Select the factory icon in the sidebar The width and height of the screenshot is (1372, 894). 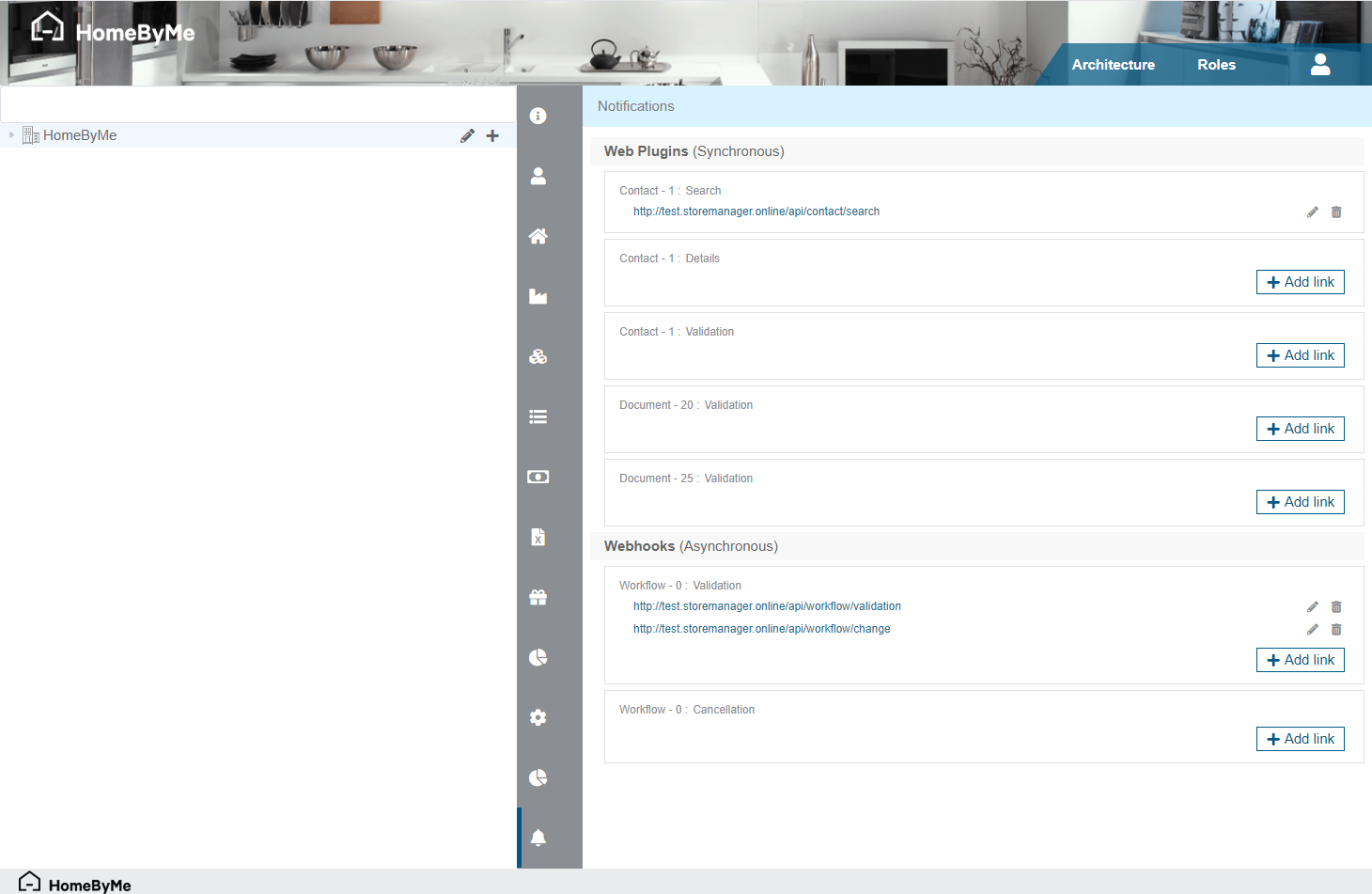point(538,296)
